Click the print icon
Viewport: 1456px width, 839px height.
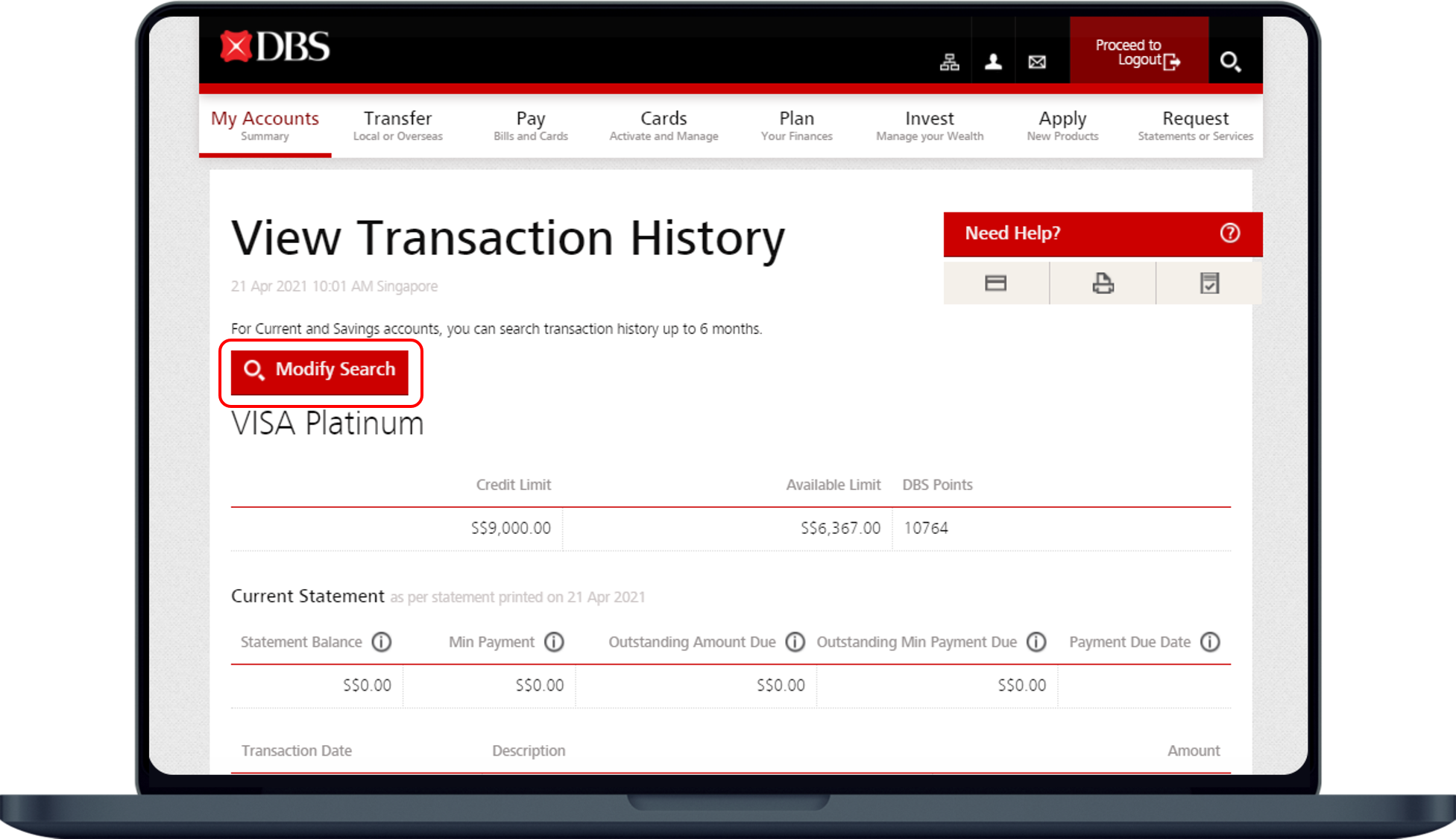click(x=1103, y=283)
